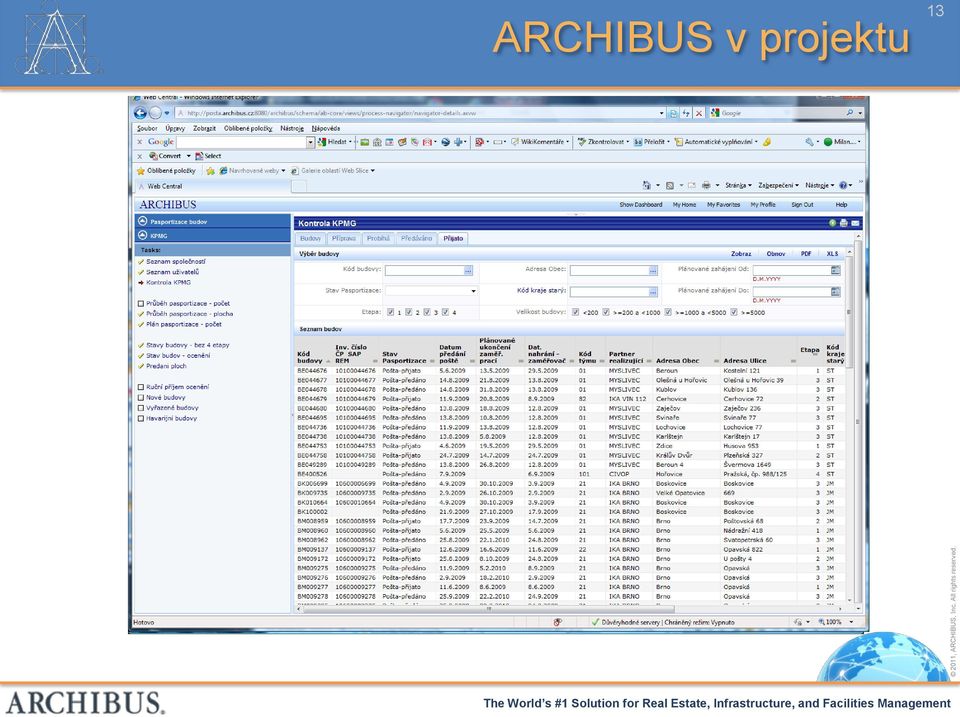Click the Select toolbar button
Image resolution: width=960 pixels, height=717 pixels.
coord(208,156)
